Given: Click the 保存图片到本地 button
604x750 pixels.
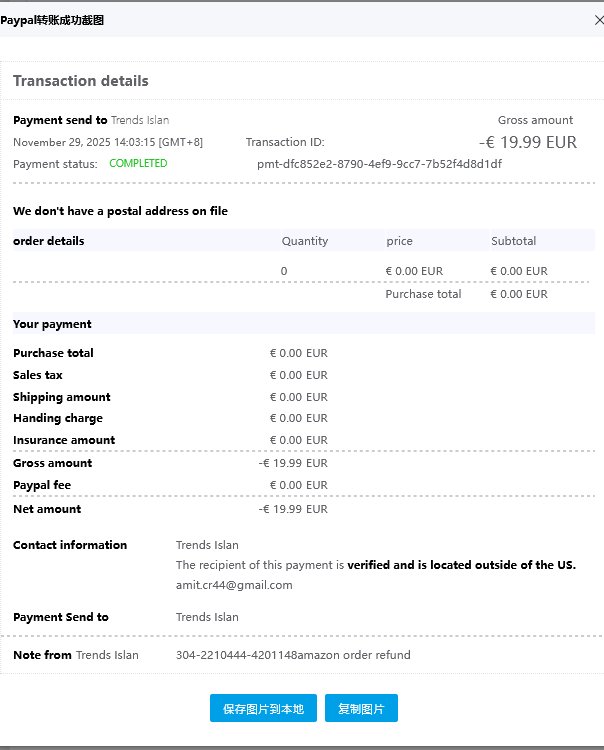Looking at the screenshot, I should coord(263,708).
